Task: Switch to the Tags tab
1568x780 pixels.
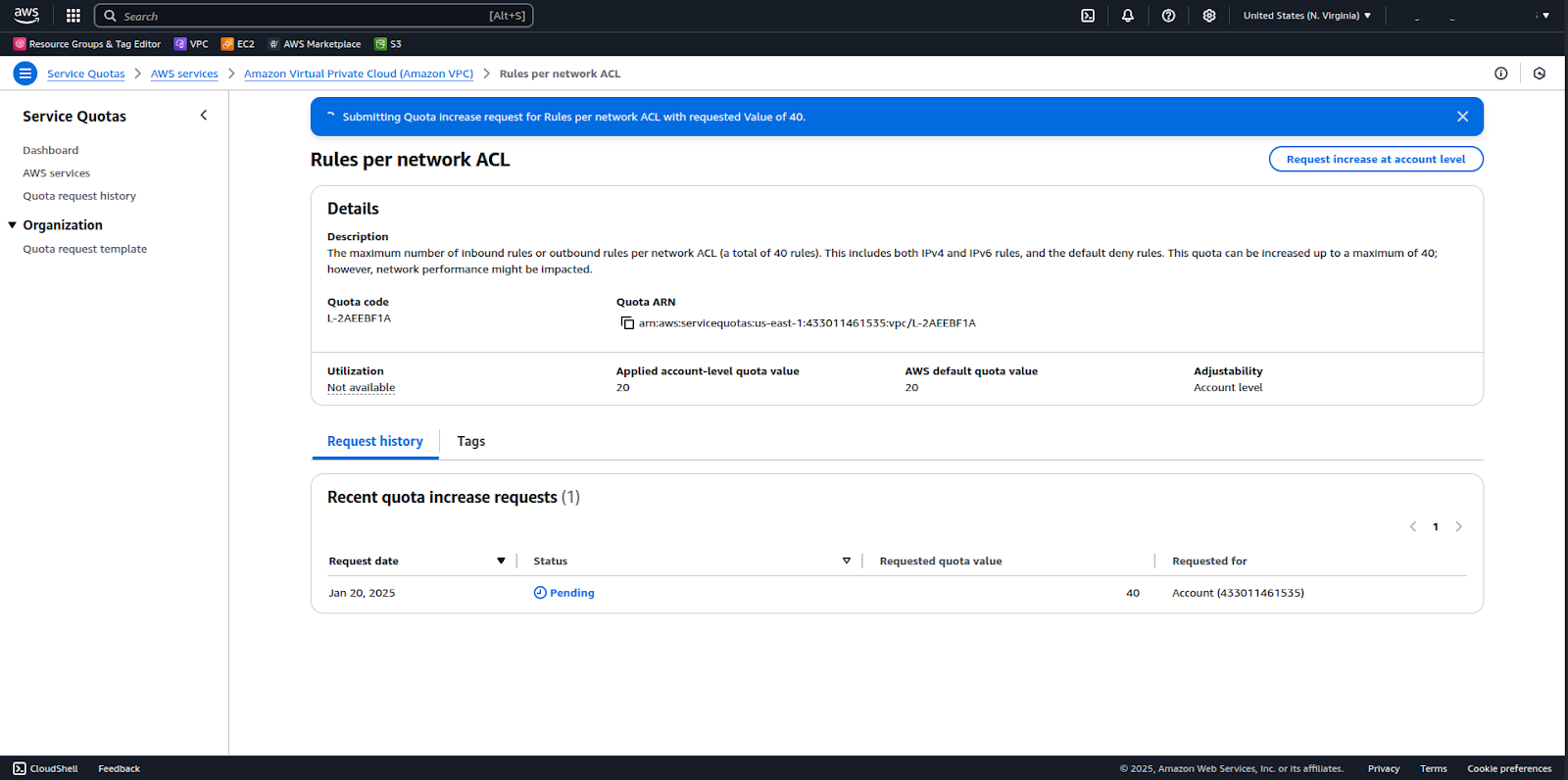Action: tap(470, 442)
